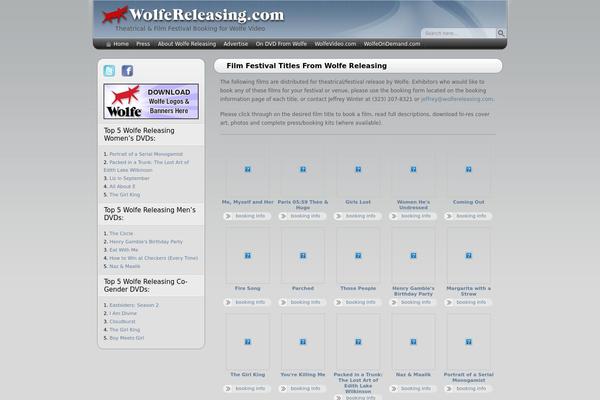600x400 pixels.
Task: Click the Fire Song title link
Action: (248, 288)
